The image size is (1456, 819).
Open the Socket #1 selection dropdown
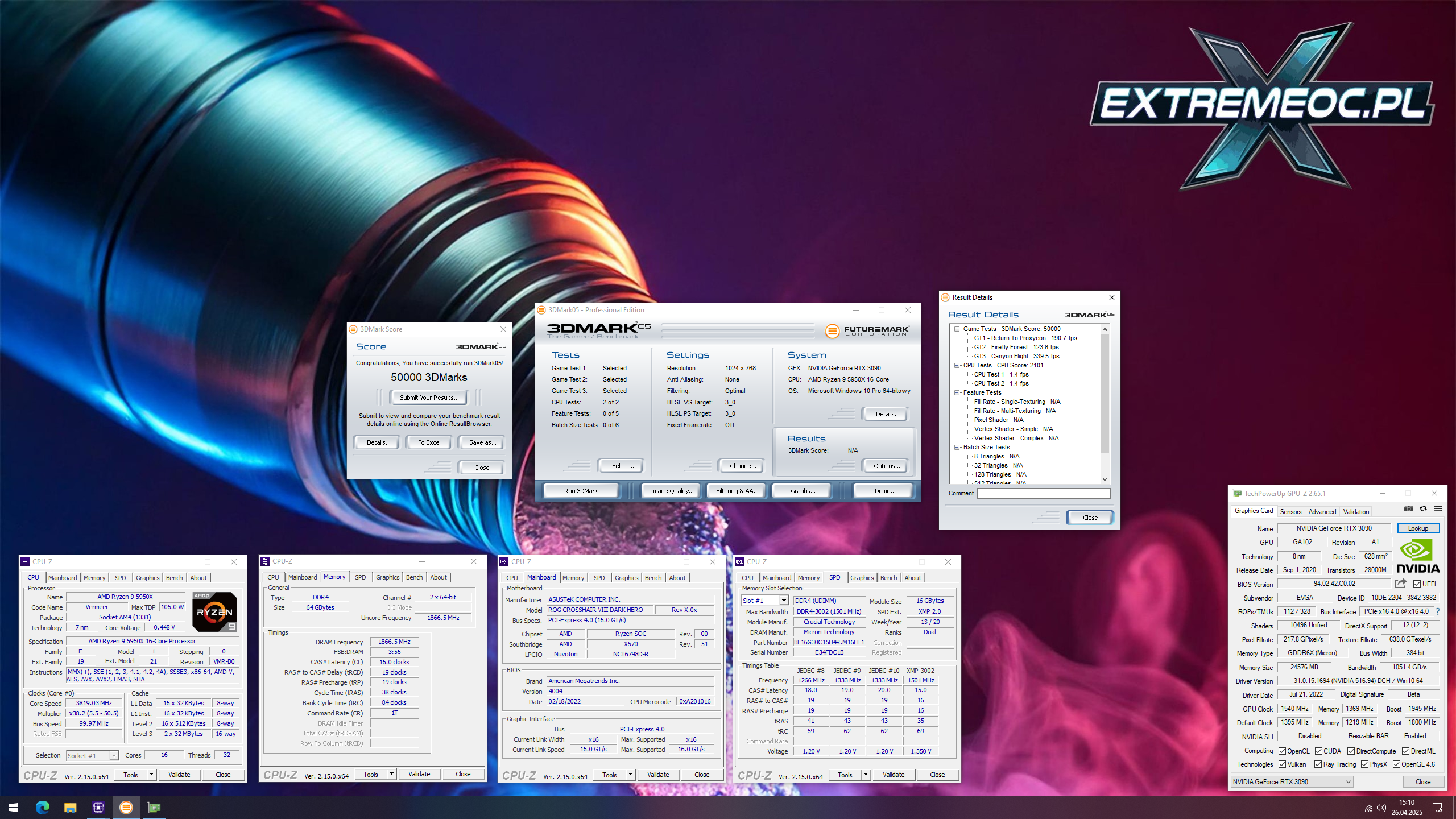point(92,755)
